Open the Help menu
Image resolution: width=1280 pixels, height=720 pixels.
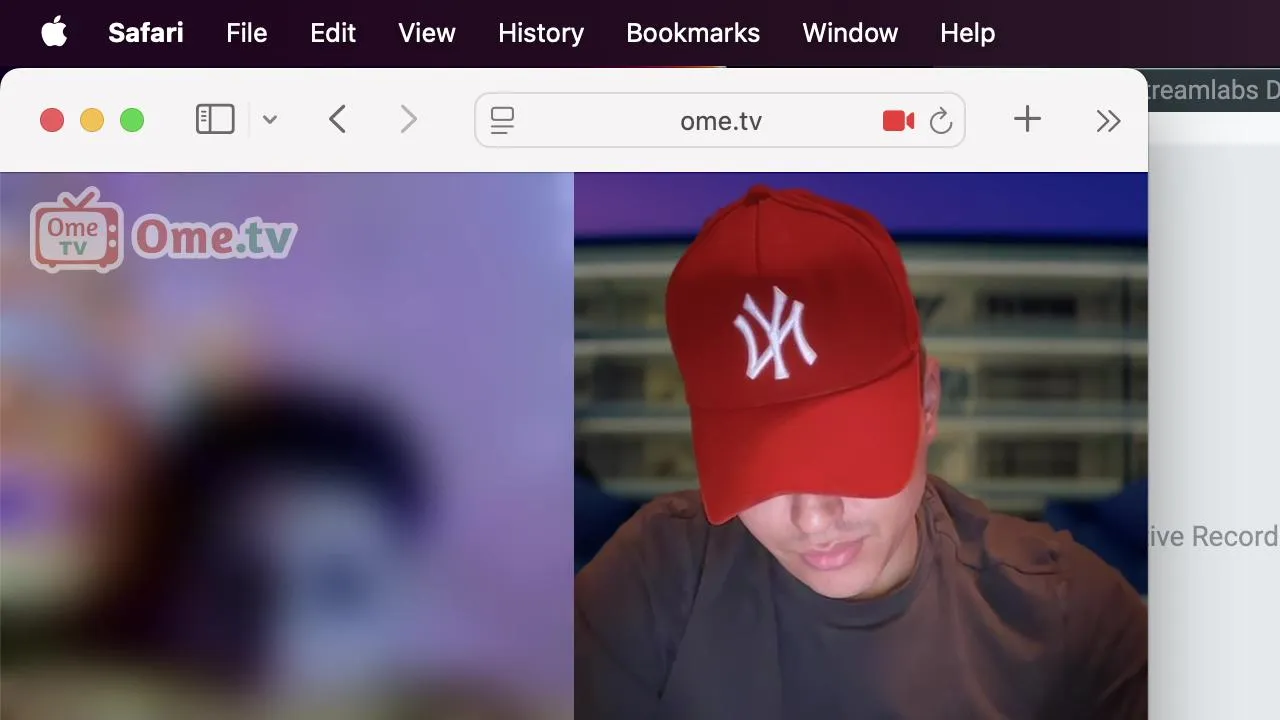(x=967, y=33)
